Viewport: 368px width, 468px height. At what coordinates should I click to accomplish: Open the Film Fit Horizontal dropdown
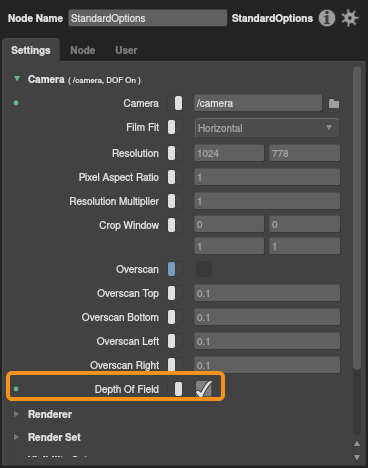click(267, 128)
